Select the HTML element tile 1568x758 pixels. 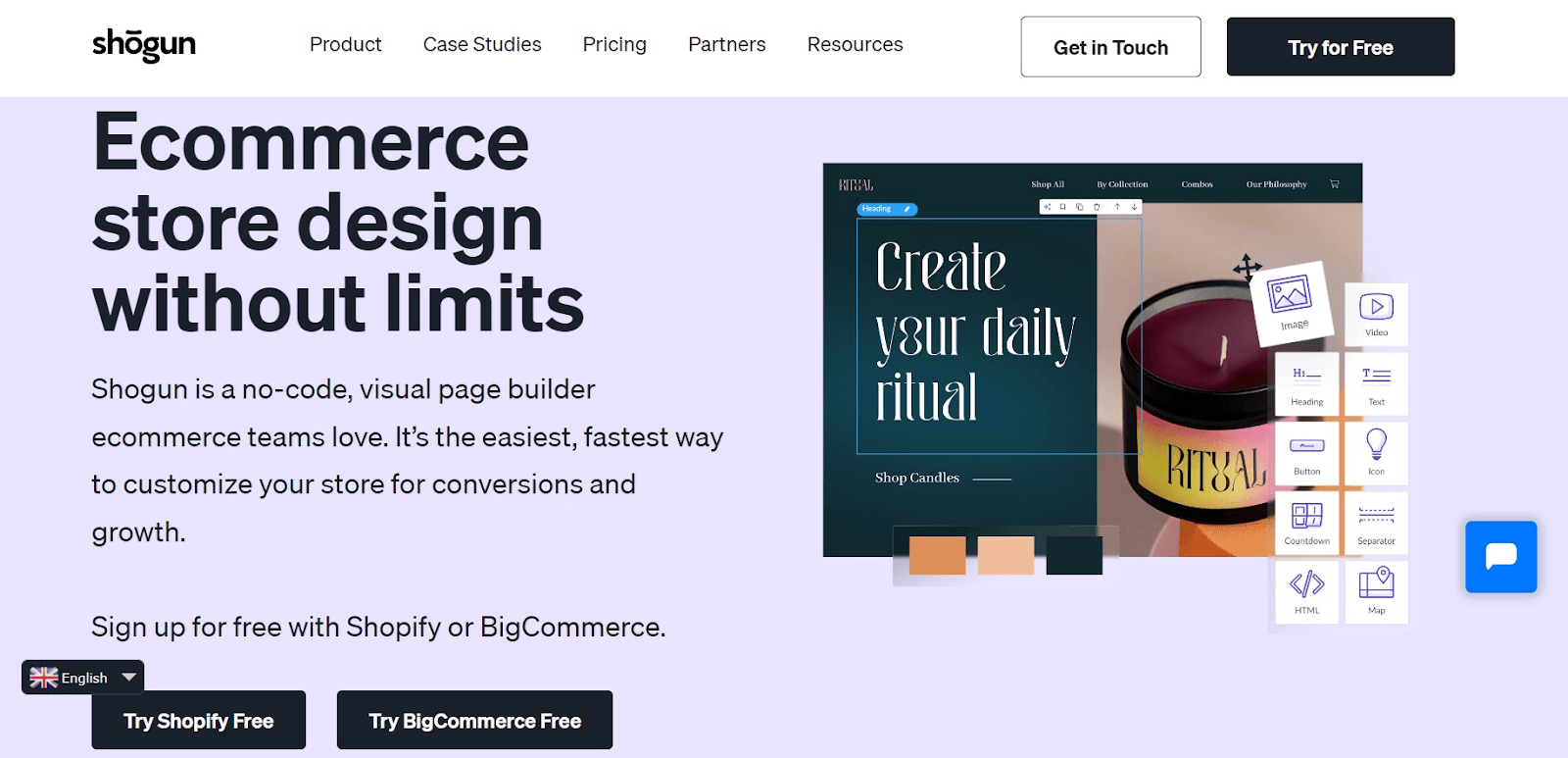point(1306,592)
